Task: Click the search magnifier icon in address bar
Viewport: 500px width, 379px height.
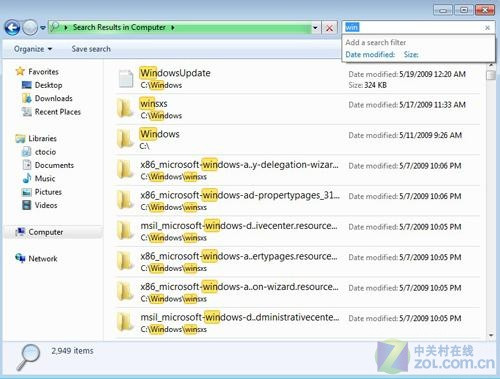Action: [55, 27]
